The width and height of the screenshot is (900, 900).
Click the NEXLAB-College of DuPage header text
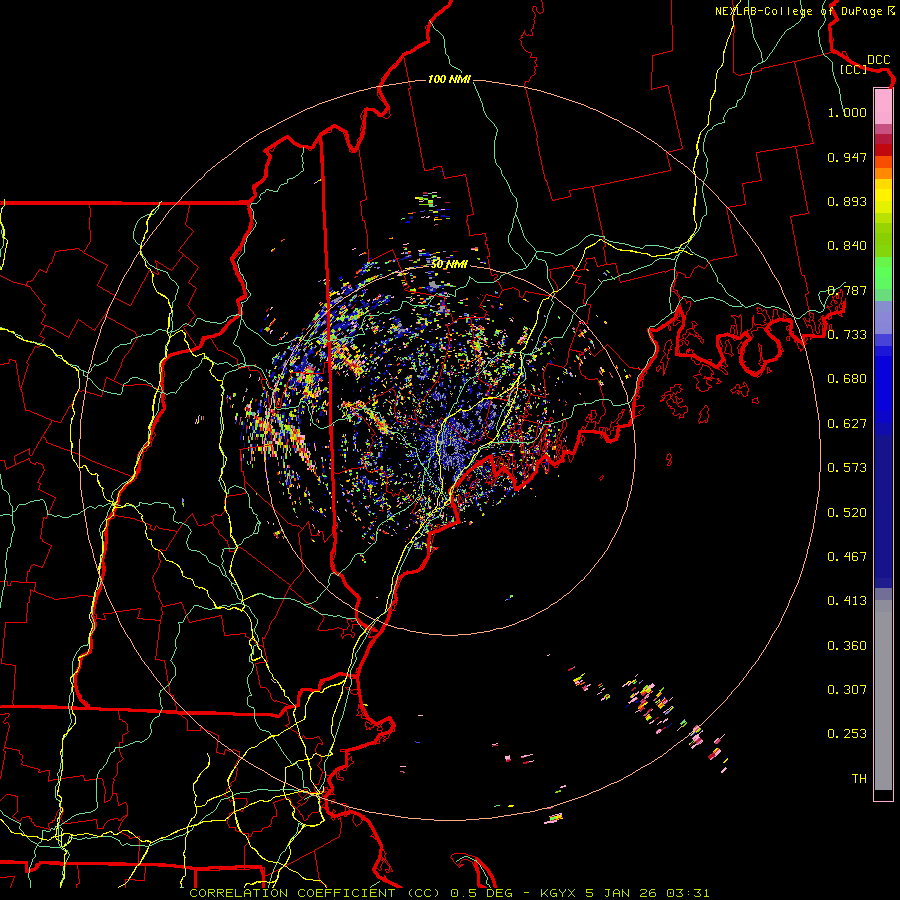pyautogui.click(x=798, y=11)
